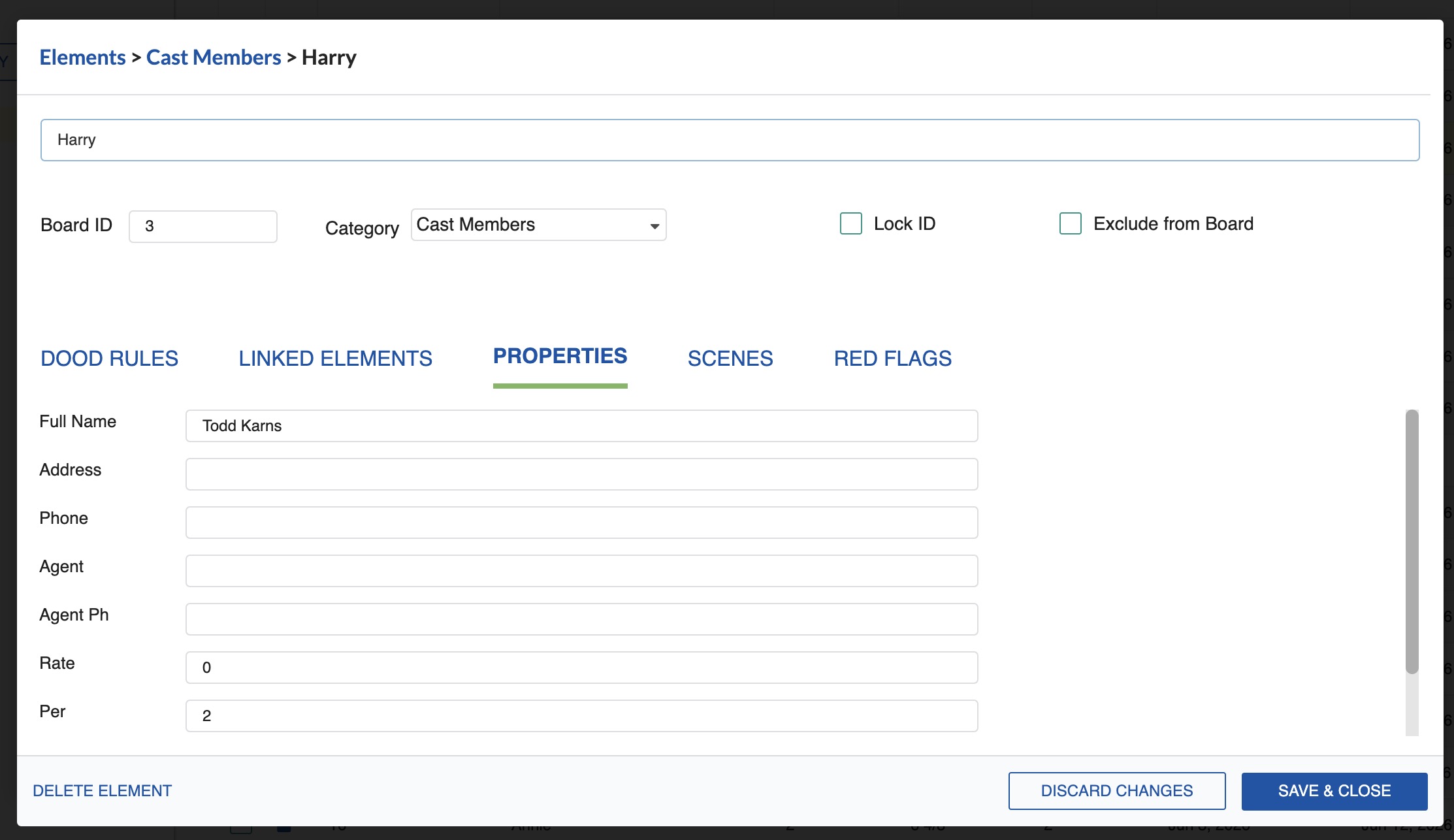Click the Agent input field
Image resolution: width=1454 pixels, height=840 pixels.
pos(581,570)
